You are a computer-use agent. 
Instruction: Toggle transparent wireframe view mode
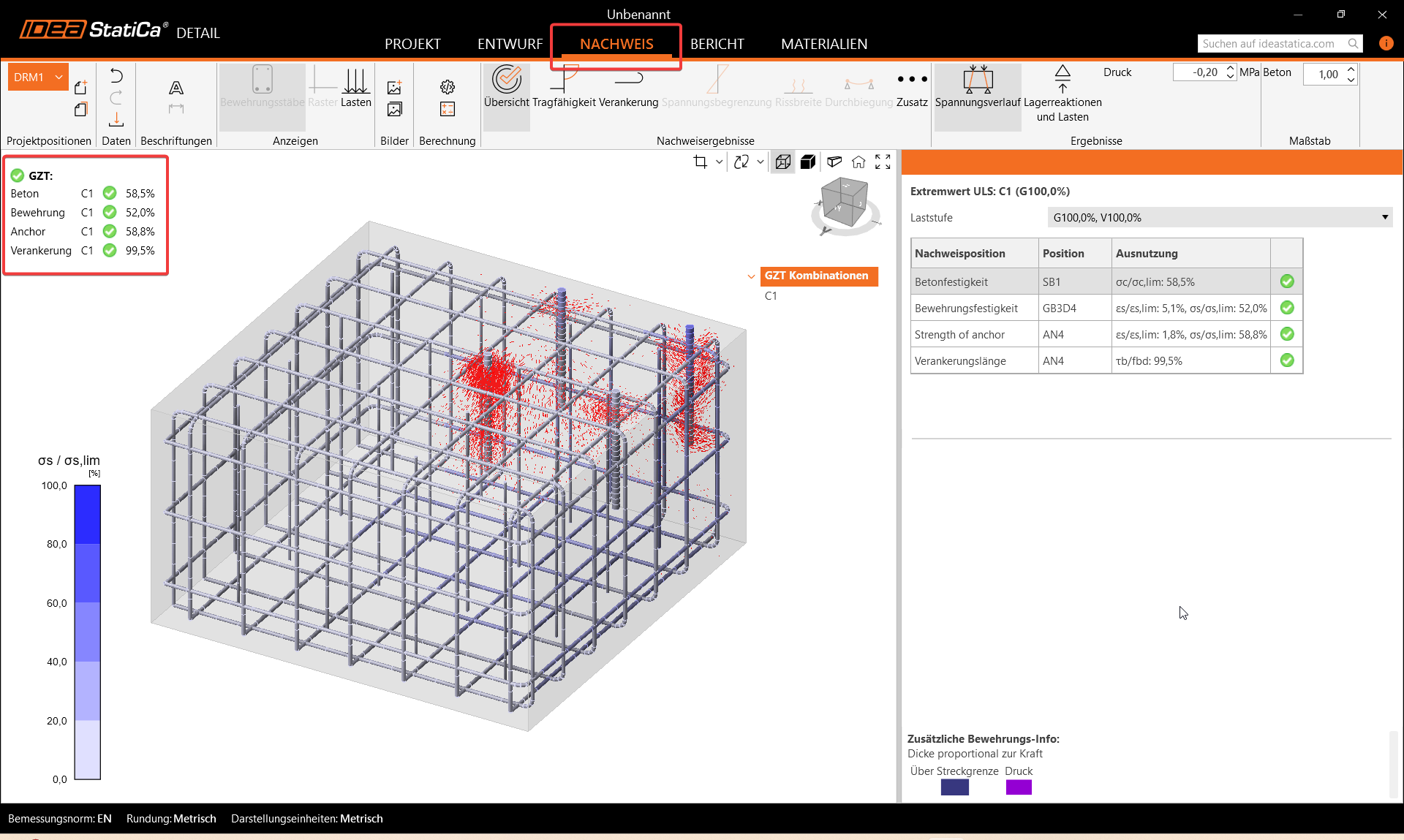coord(782,162)
